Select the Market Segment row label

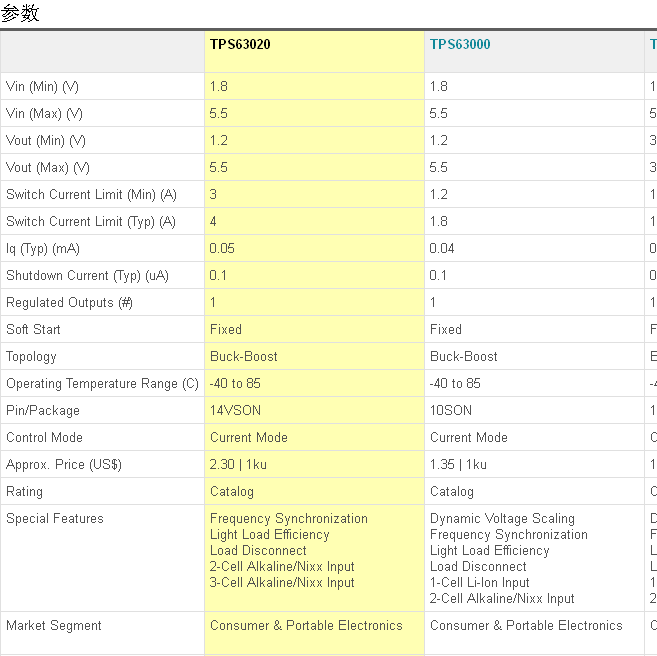click(54, 625)
